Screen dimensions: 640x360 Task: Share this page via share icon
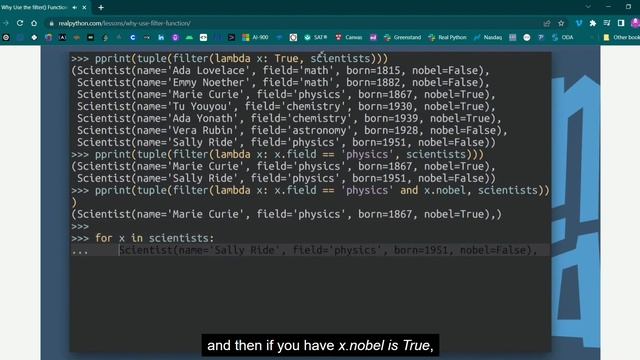click(547, 23)
